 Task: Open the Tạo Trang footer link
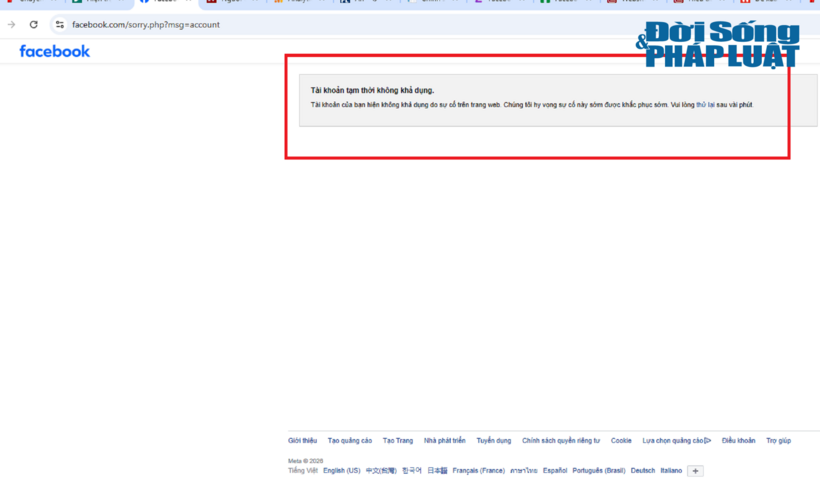point(397,441)
